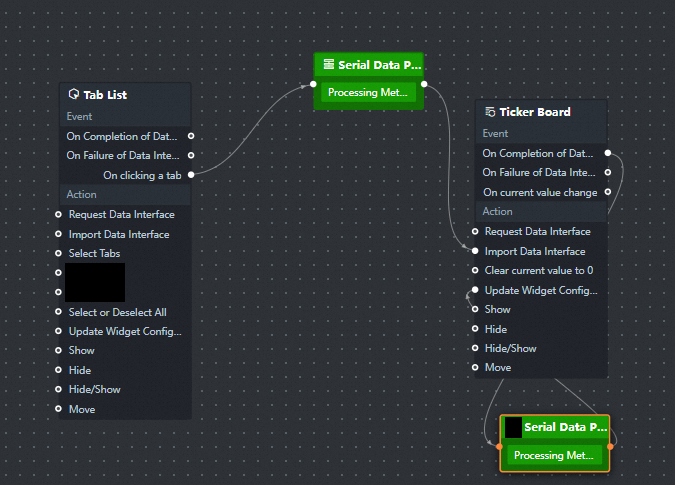Select the Tab List node title
Image resolution: width=675 pixels, height=485 pixels.
[x=105, y=95]
